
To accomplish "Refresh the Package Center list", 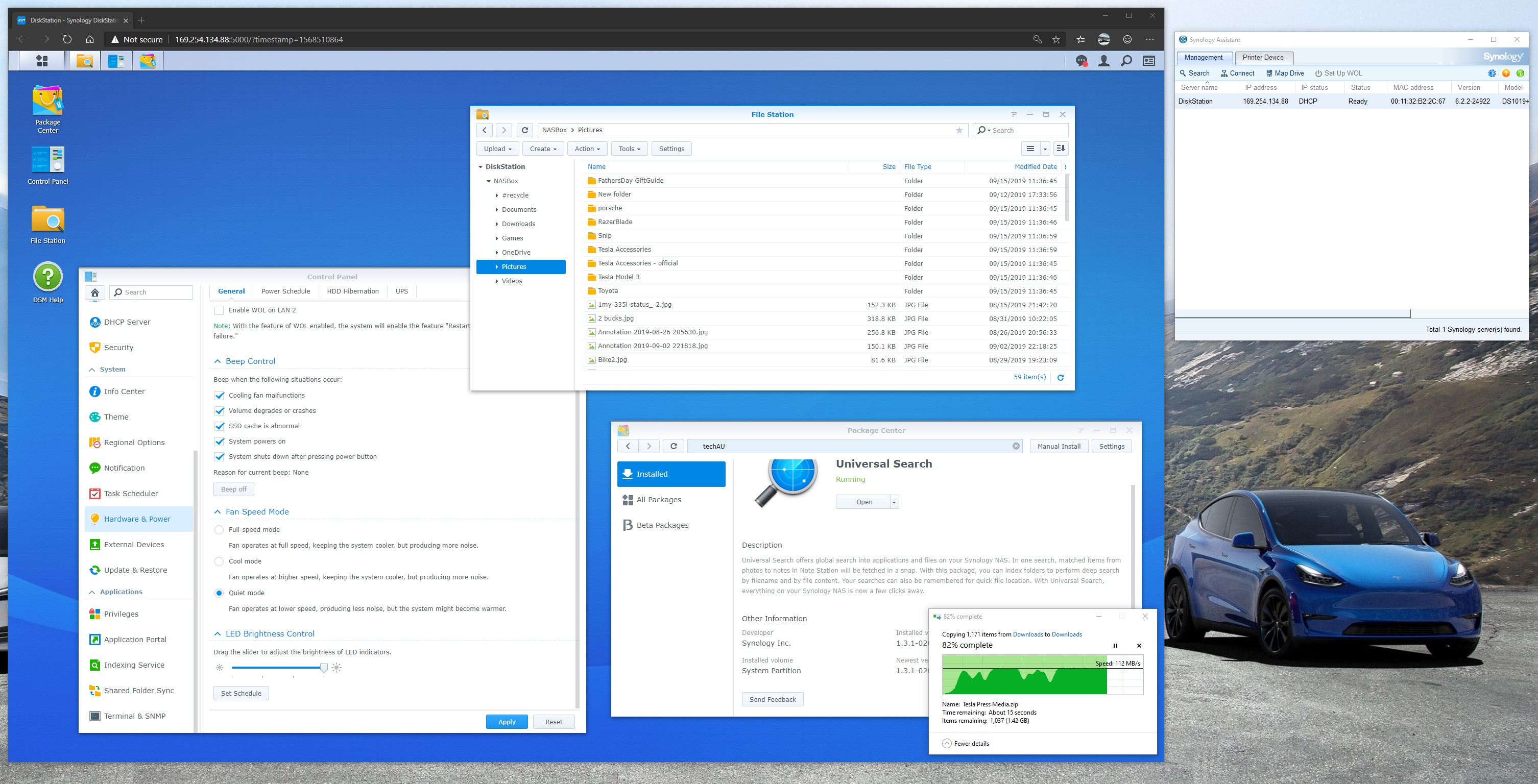I will (674, 446).
